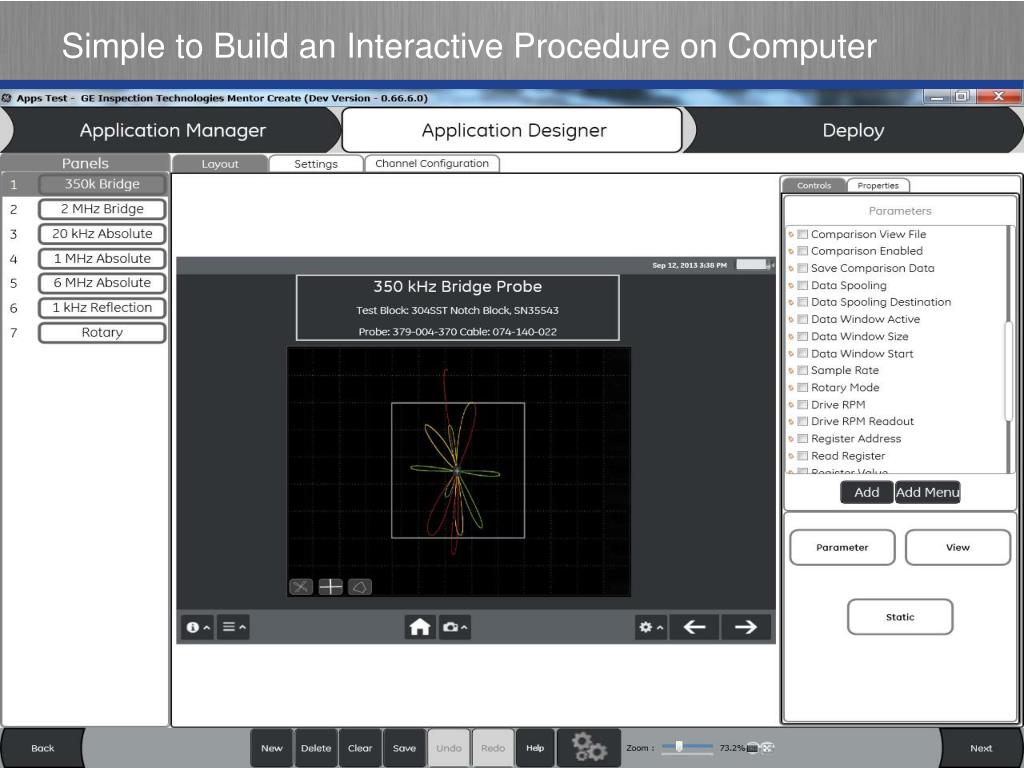Click the Parameter control button
This screenshot has height=768, width=1024.
(x=842, y=547)
